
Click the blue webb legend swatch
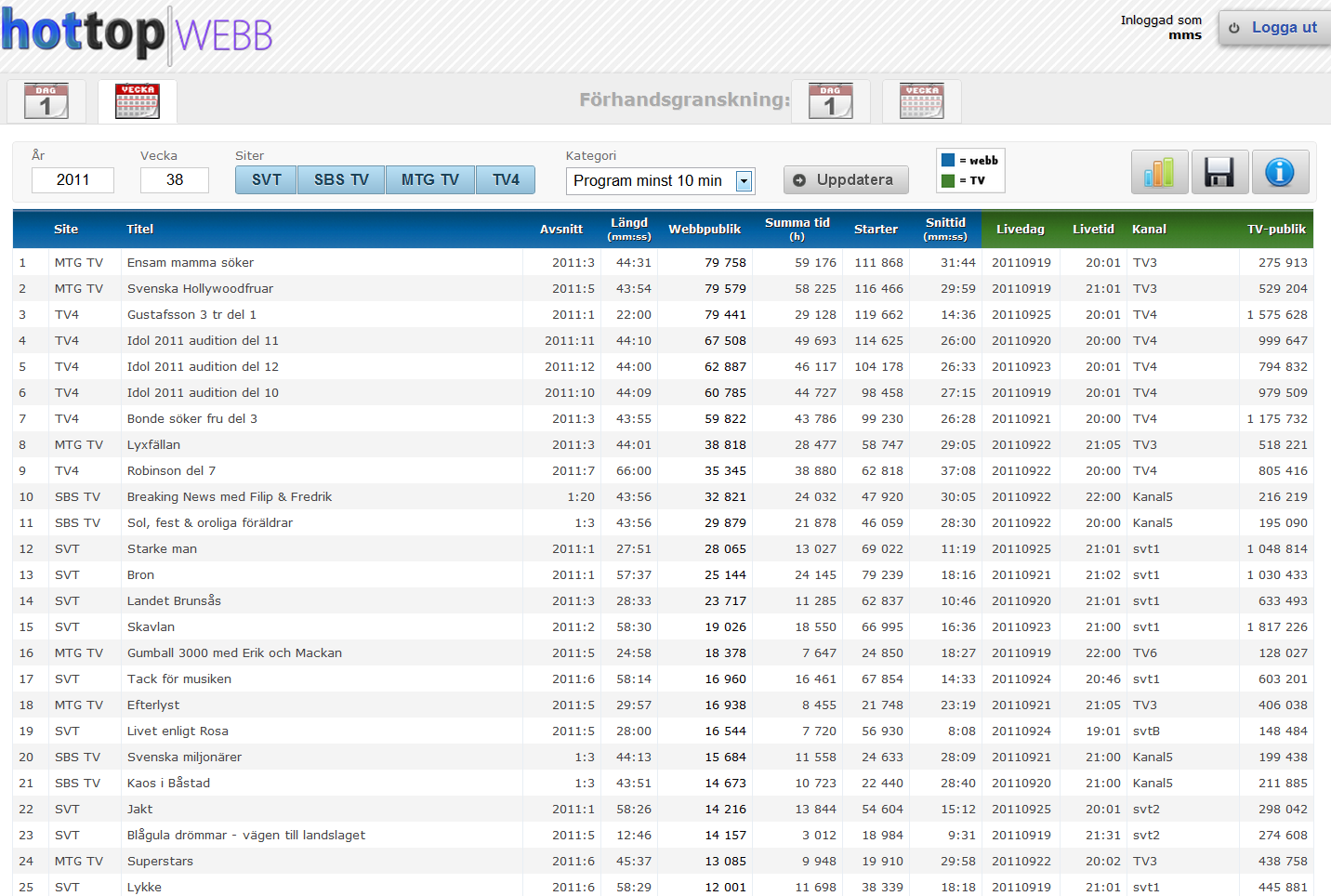[x=948, y=160]
